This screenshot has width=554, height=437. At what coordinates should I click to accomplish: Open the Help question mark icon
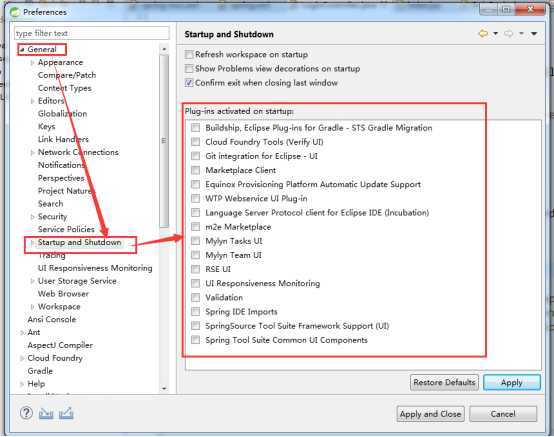click(26, 413)
